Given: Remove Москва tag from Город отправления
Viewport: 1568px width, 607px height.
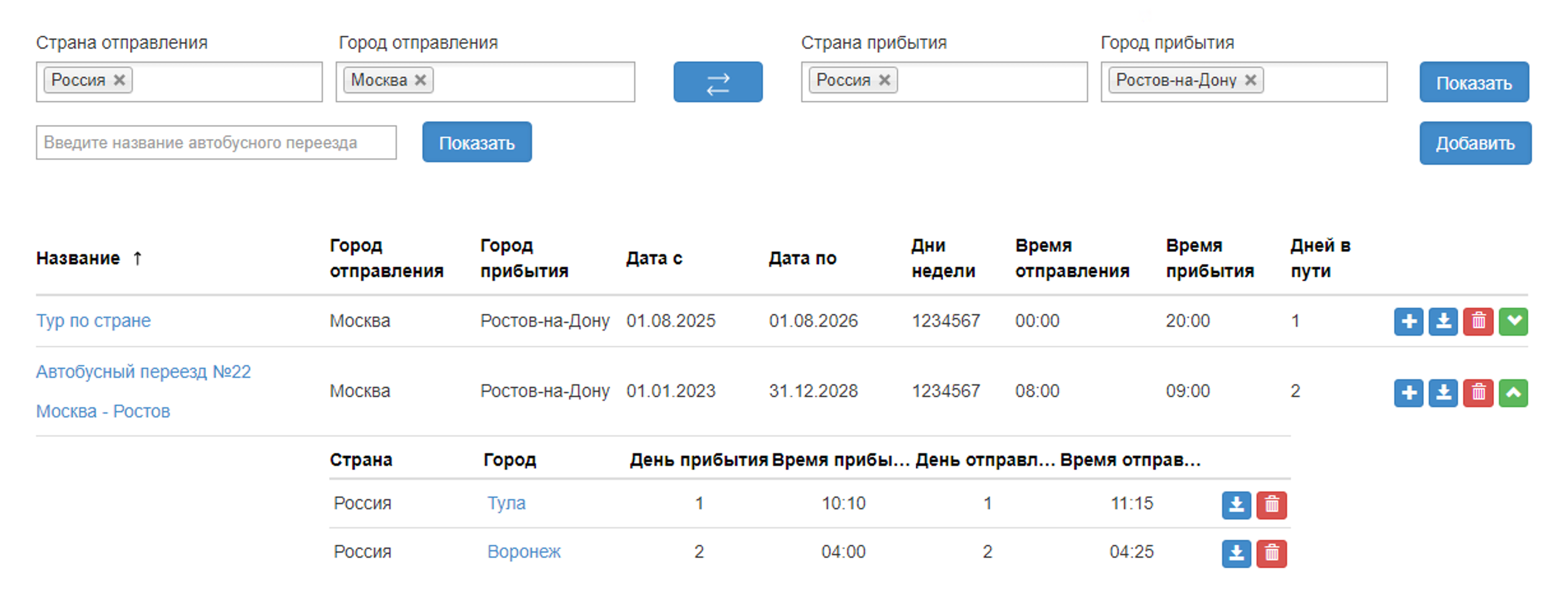Looking at the screenshot, I should point(420,80).
